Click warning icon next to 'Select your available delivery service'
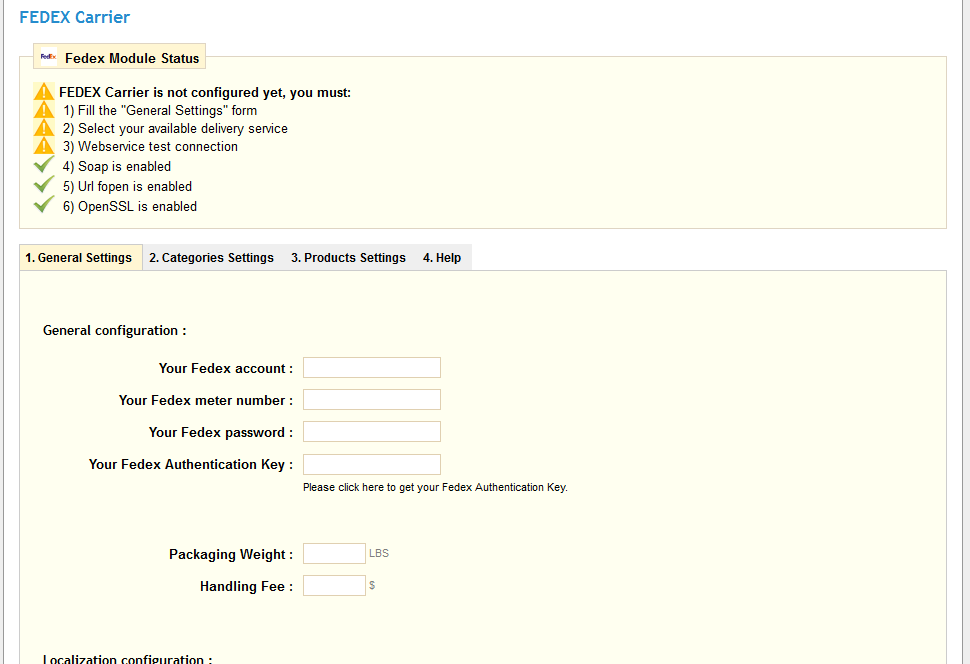Image resolution: width=970 pixels, height=664 pixels. (44, 128)
